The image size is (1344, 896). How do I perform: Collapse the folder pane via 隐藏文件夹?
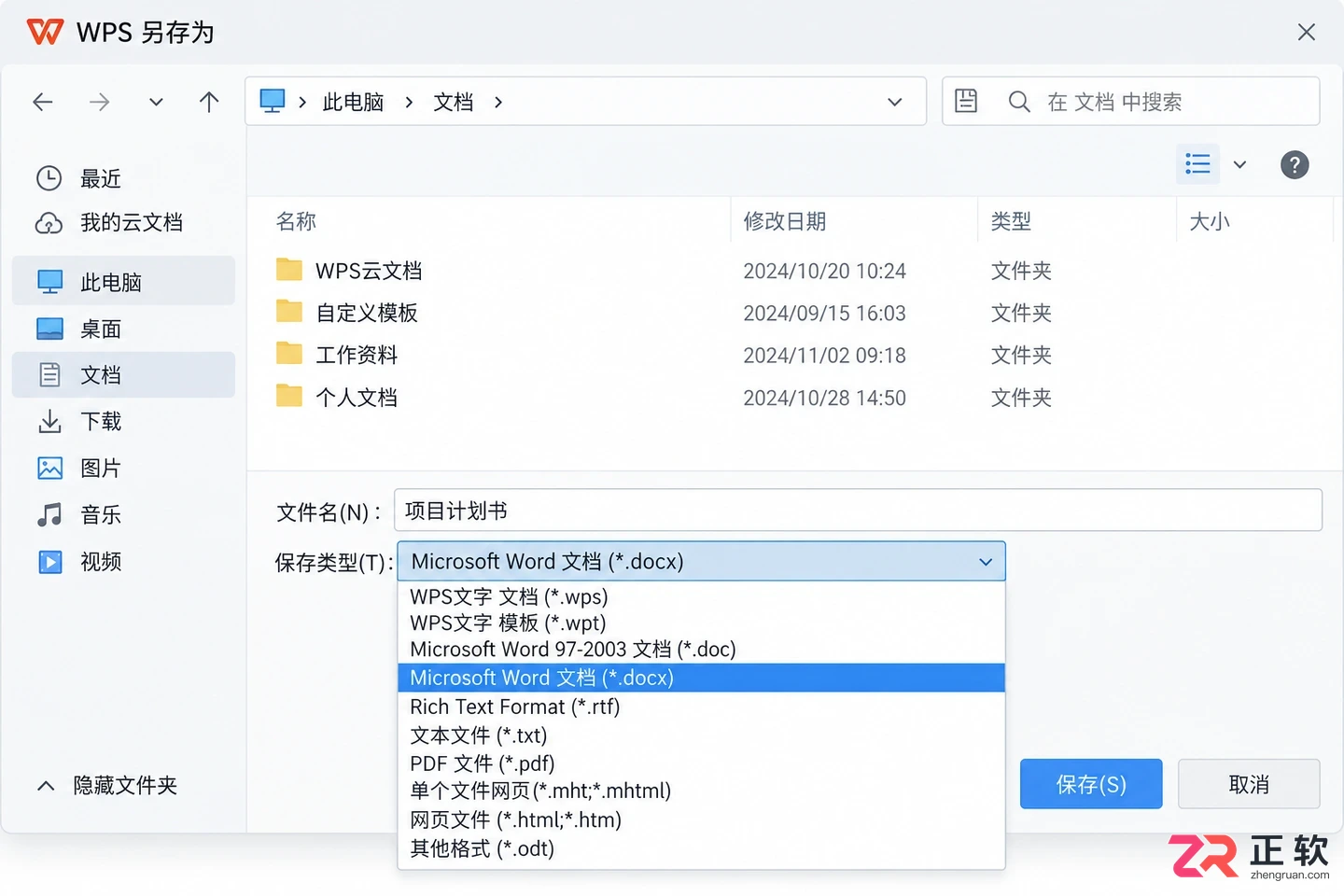pos(106,785)
